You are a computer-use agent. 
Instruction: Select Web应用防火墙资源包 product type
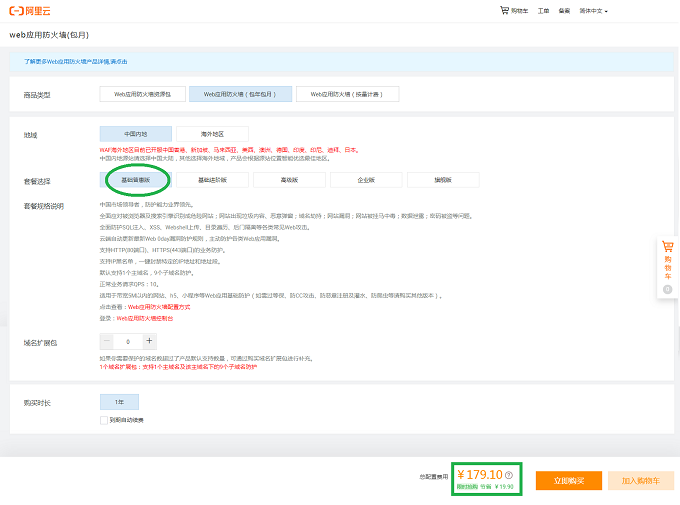(143, 94)
